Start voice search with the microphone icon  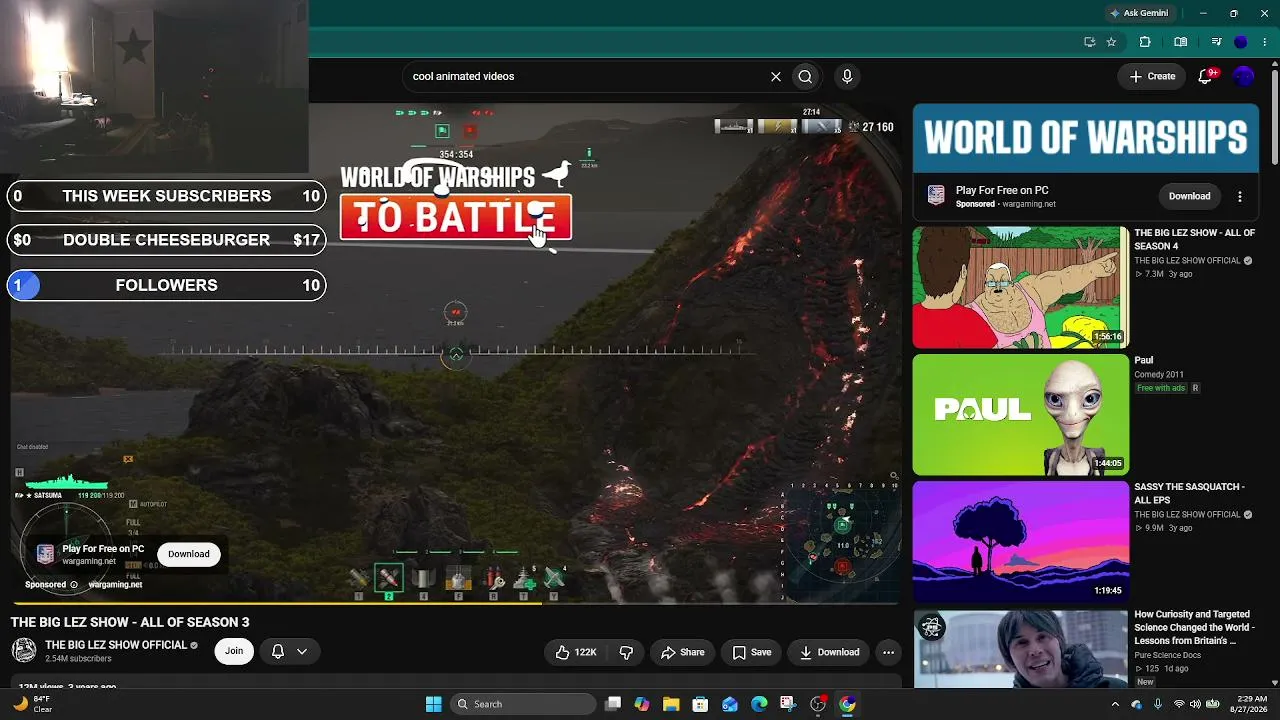(847, 76)
